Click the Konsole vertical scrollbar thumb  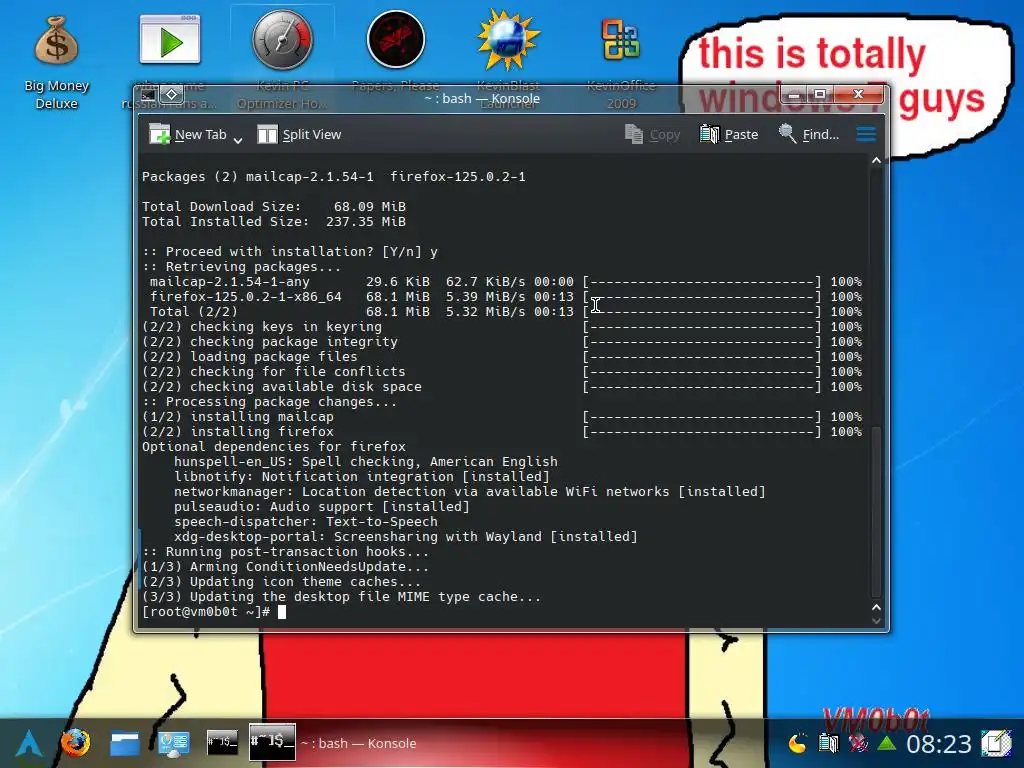tap(876, 511)
